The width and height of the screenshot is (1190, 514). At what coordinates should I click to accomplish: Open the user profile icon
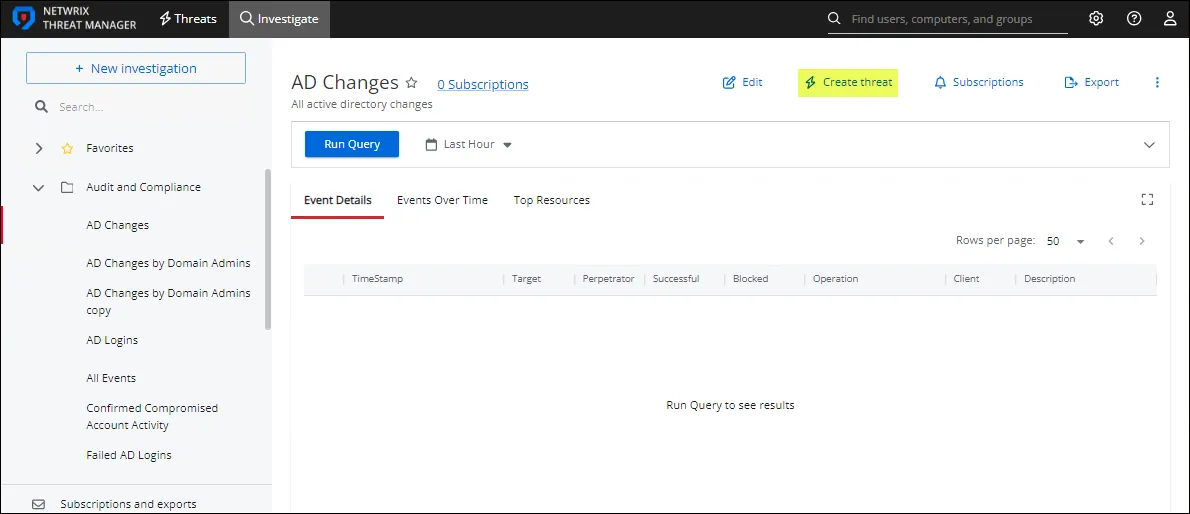pos(1171,19)
